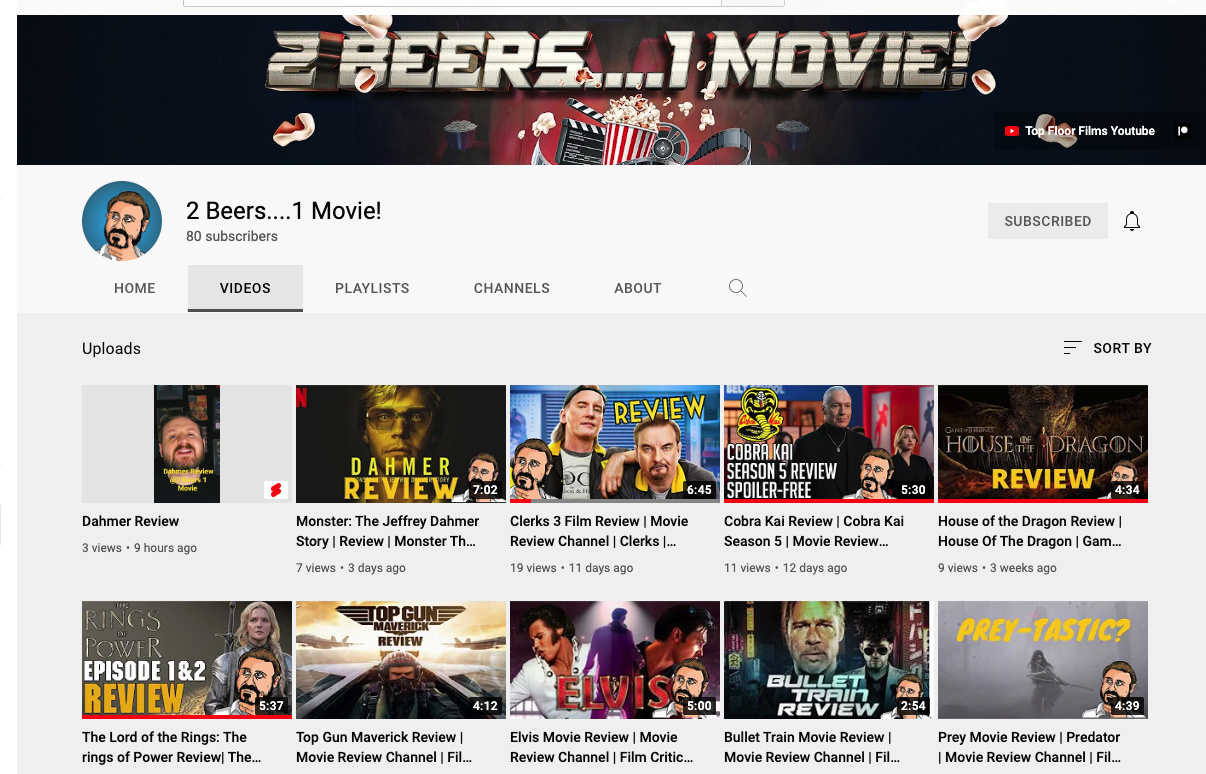Open the Playlists tab
Viewport: 1206px width, 774px height.
(x=372, y=288)
